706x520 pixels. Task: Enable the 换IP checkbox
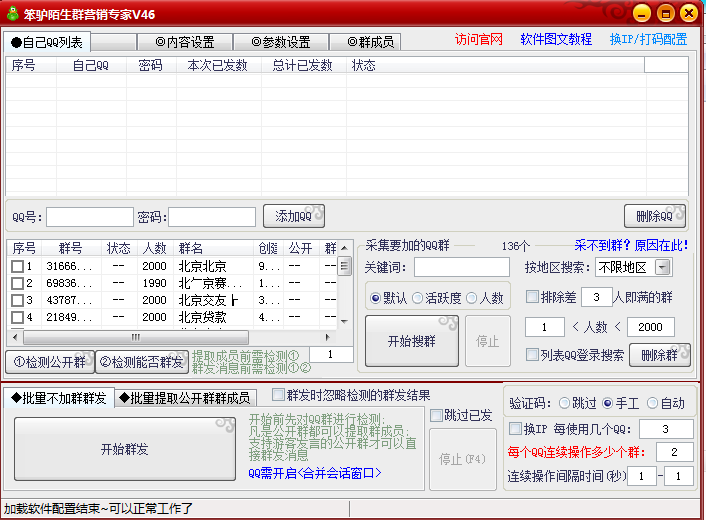(x=515, y=428)
